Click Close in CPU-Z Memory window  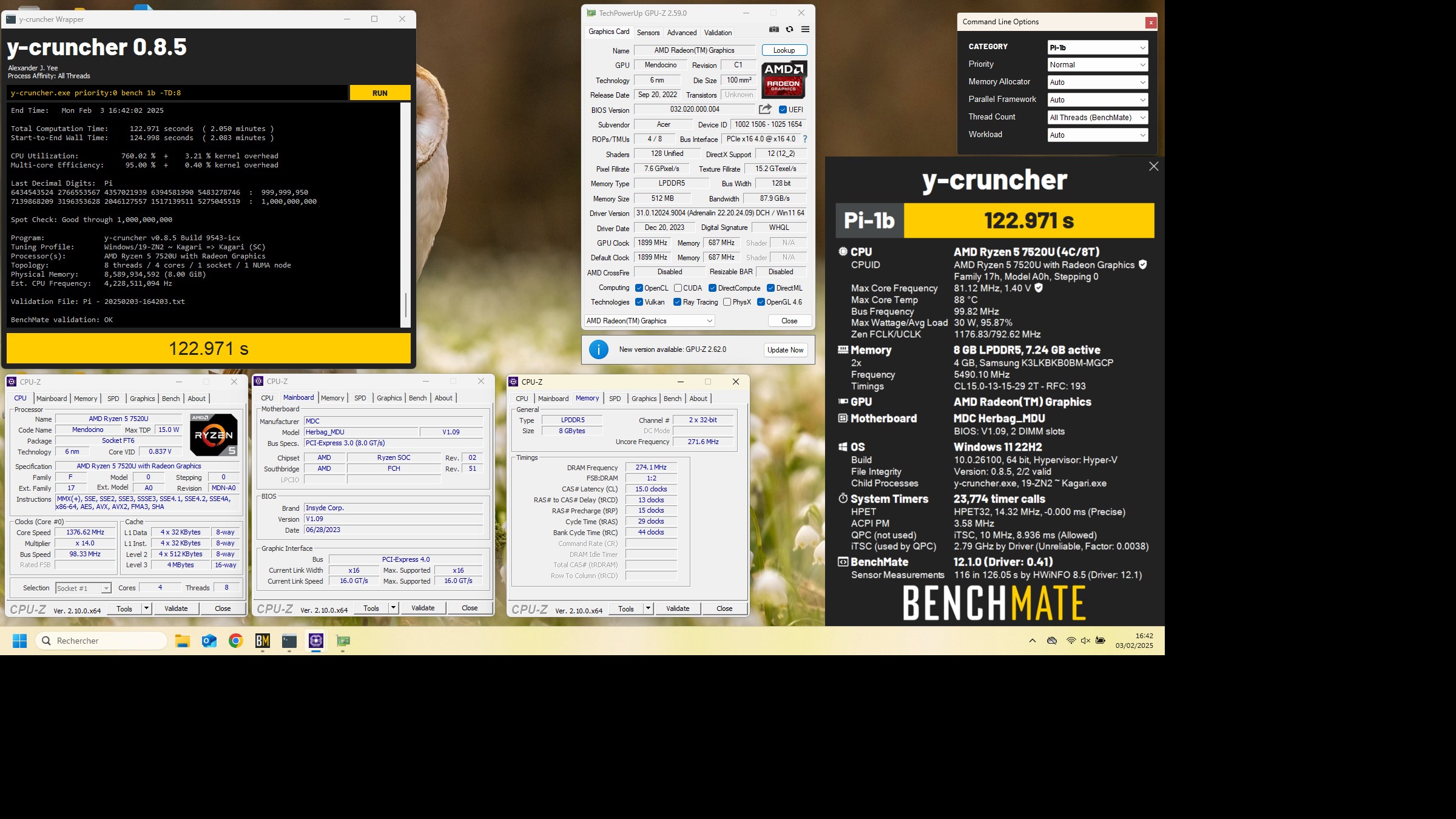click(x=724, y=608)
